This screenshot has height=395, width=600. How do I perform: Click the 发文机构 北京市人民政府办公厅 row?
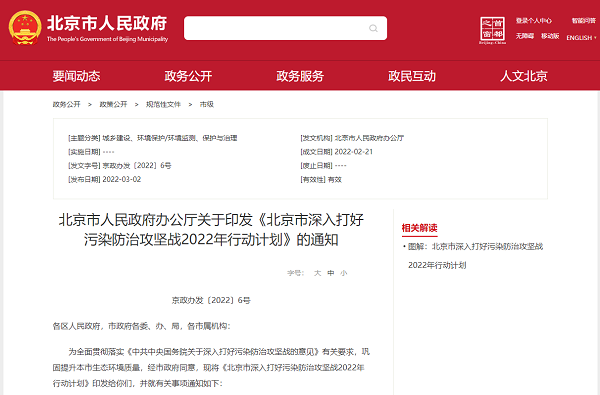point(352,138)
